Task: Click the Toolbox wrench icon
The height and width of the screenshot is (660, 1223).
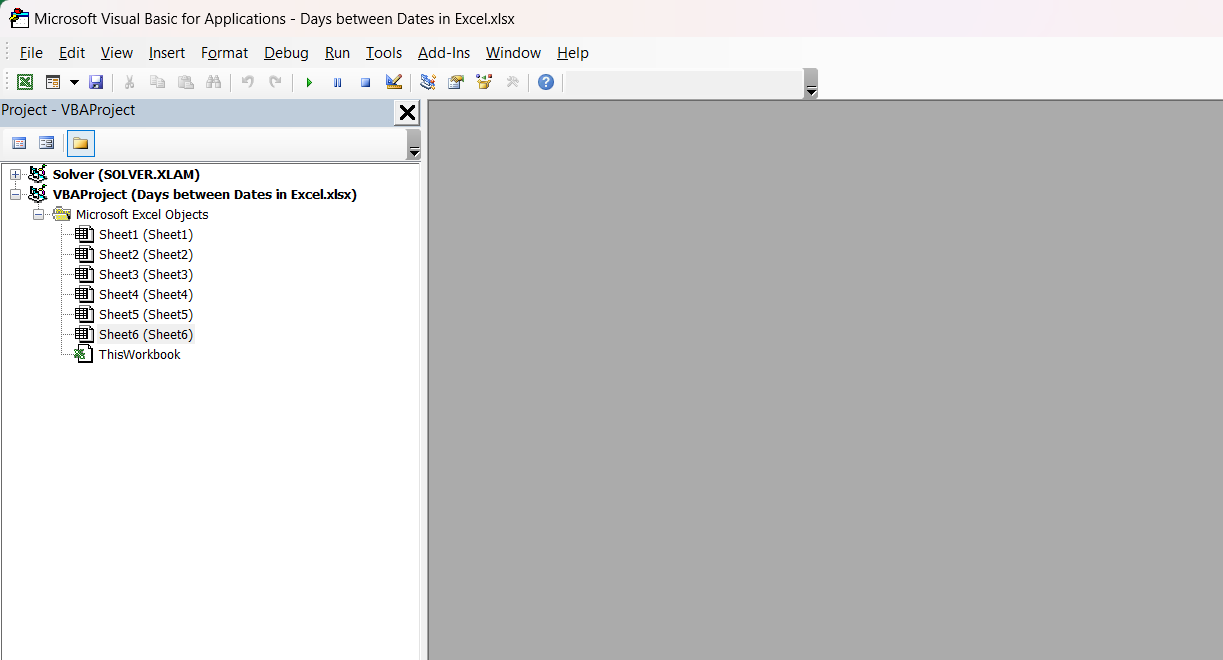Action: pos(512,82)
